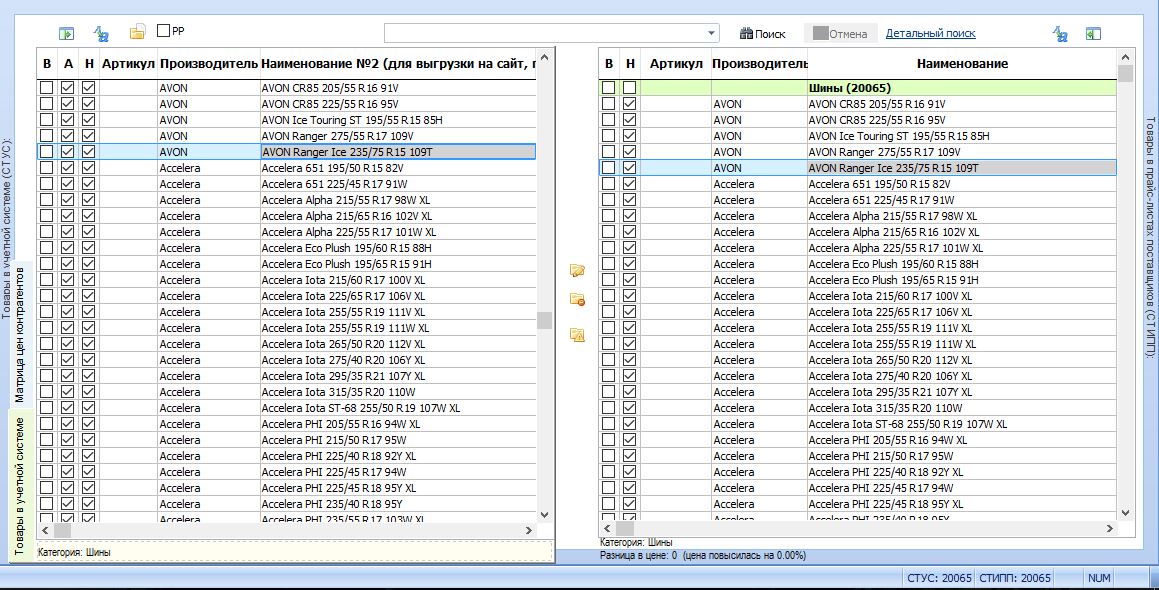This screenshot has width=1159, height=590.
Task: Click the folder with pencil icon between tables
Action: click(x=577, y=271)
